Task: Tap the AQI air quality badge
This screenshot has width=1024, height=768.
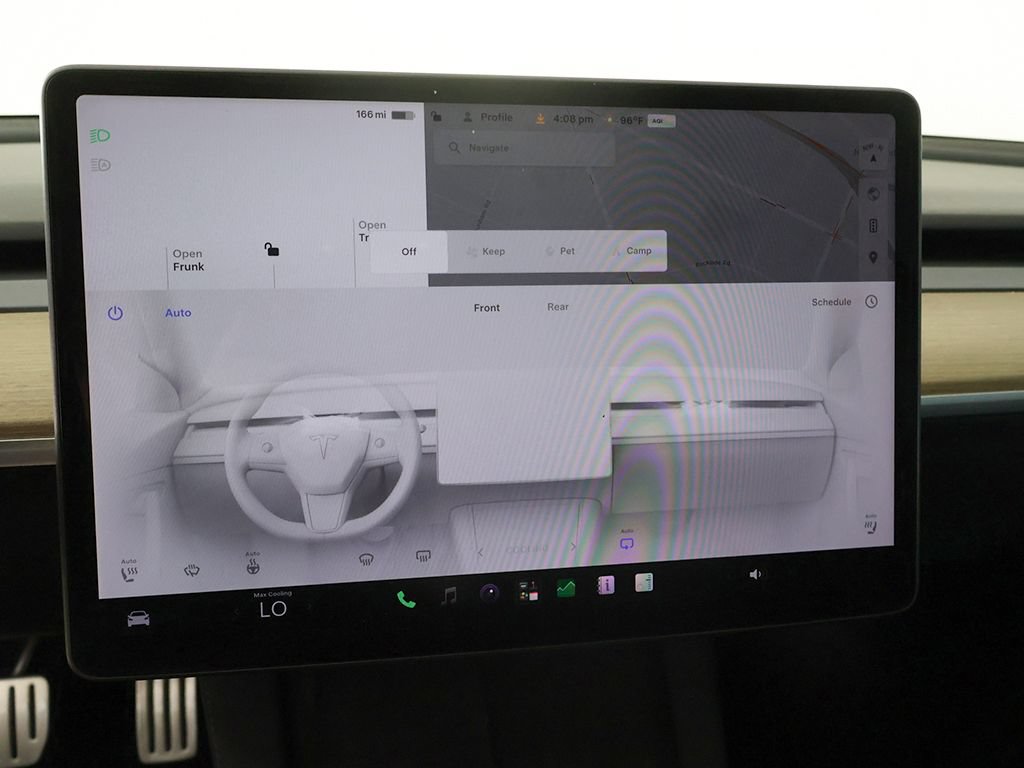Action: [660, 121]
